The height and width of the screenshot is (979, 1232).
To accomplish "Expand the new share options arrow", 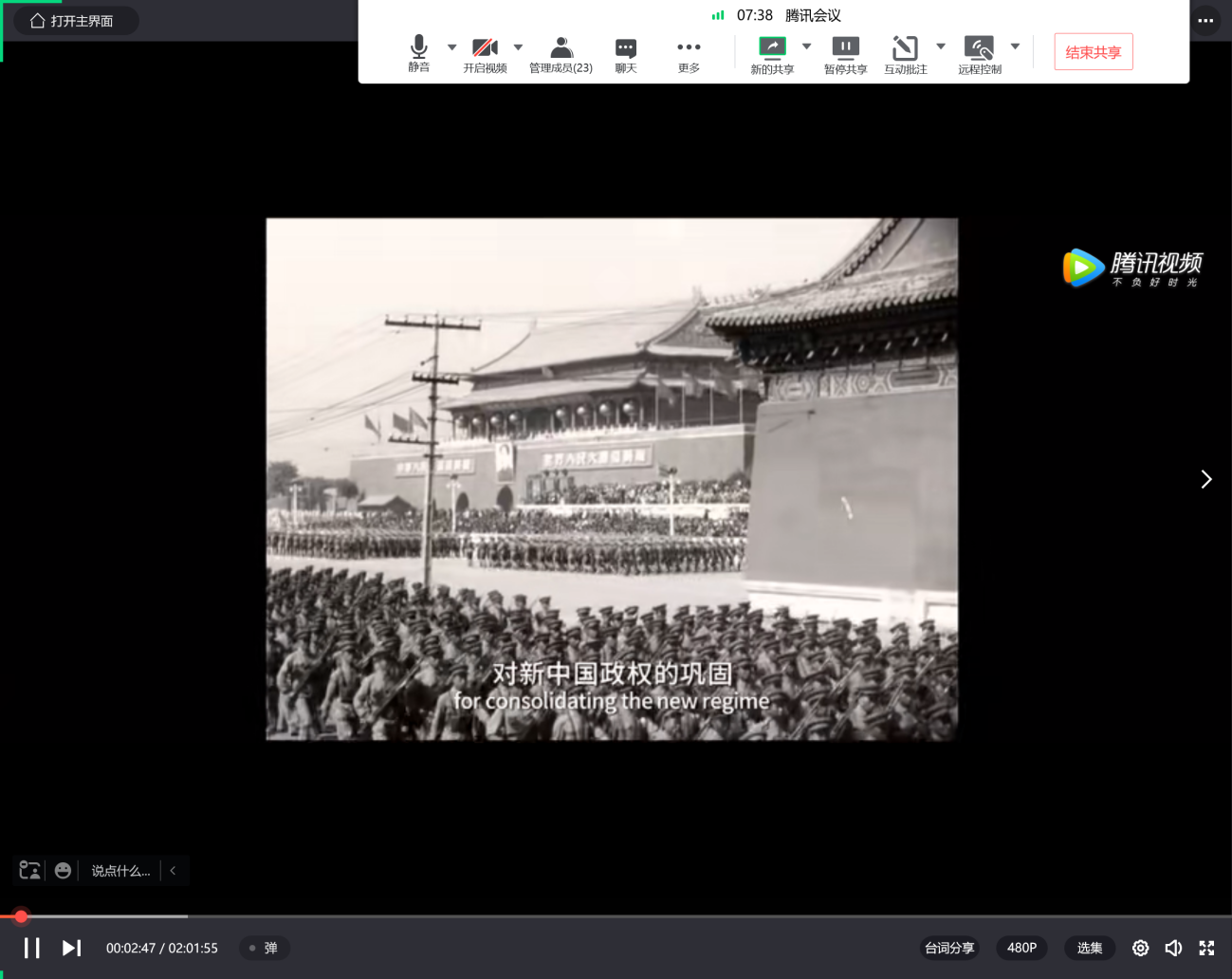I will click(807, 46).
